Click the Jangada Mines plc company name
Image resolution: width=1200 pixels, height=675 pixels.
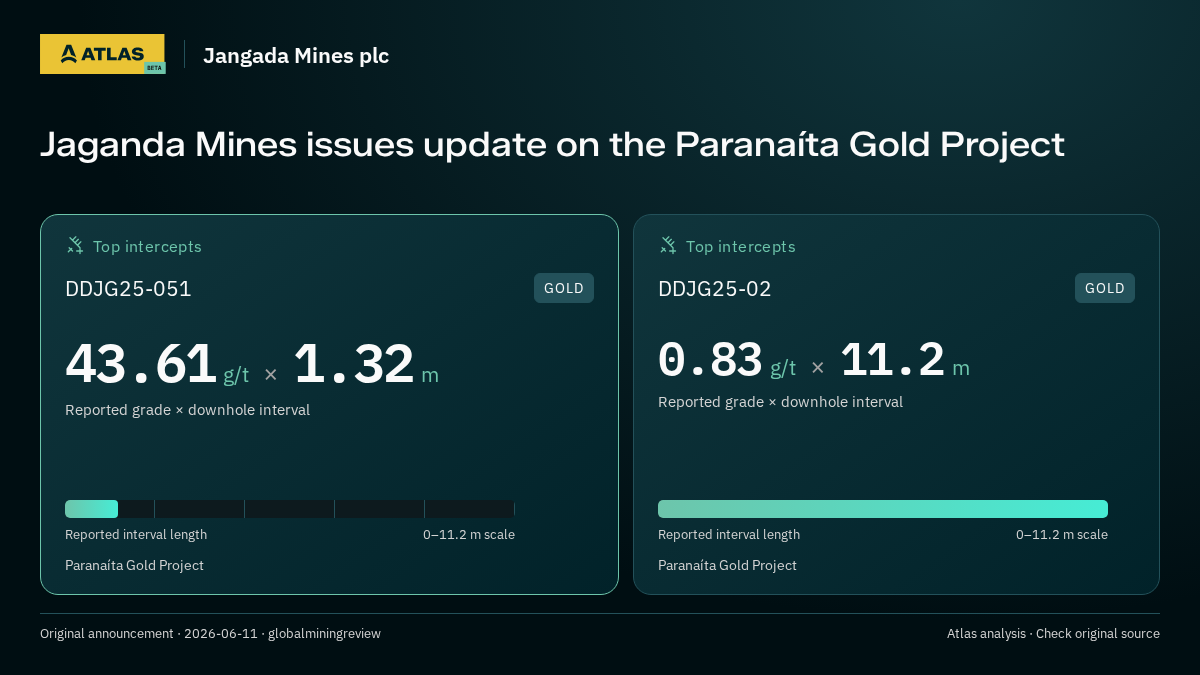[x=296, y=56]
